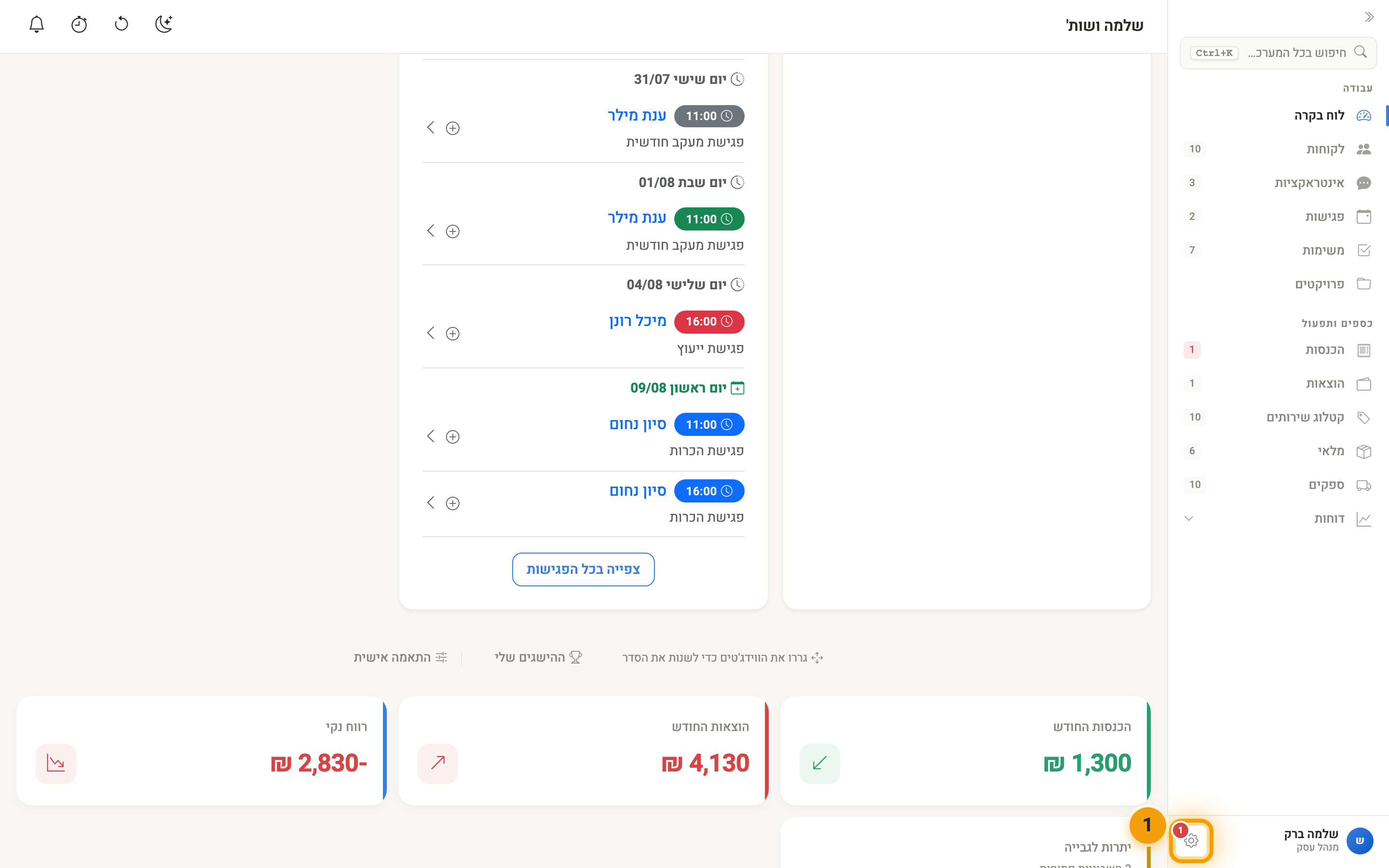Expand chevron on מיכל רונן meeting

[431, 333]
